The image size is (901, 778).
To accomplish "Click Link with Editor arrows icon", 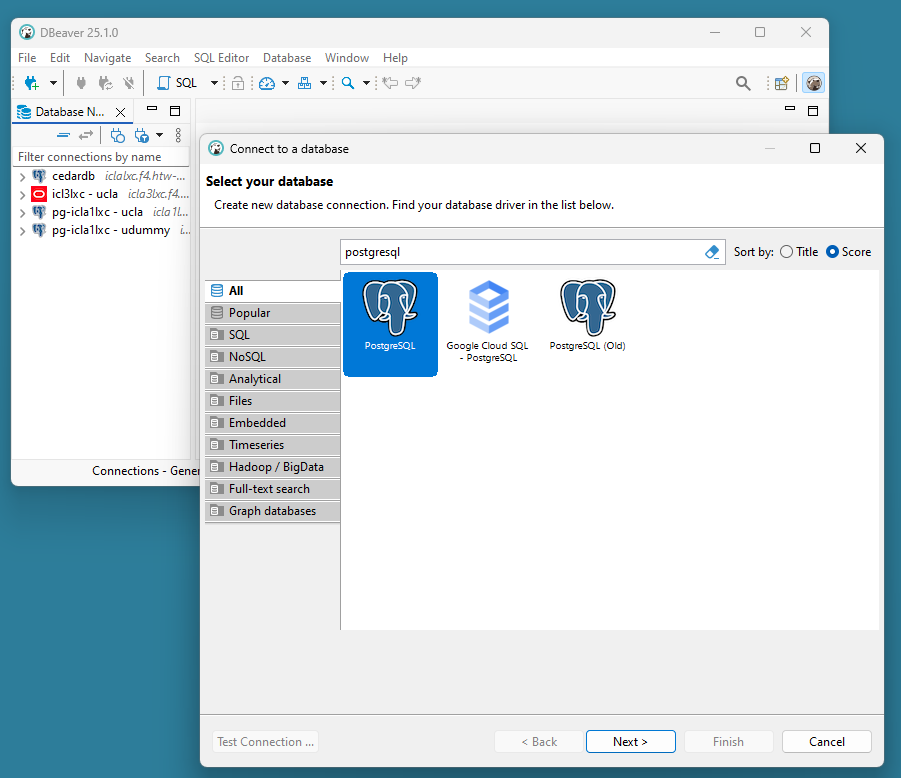I will click(x=86, y=136).
